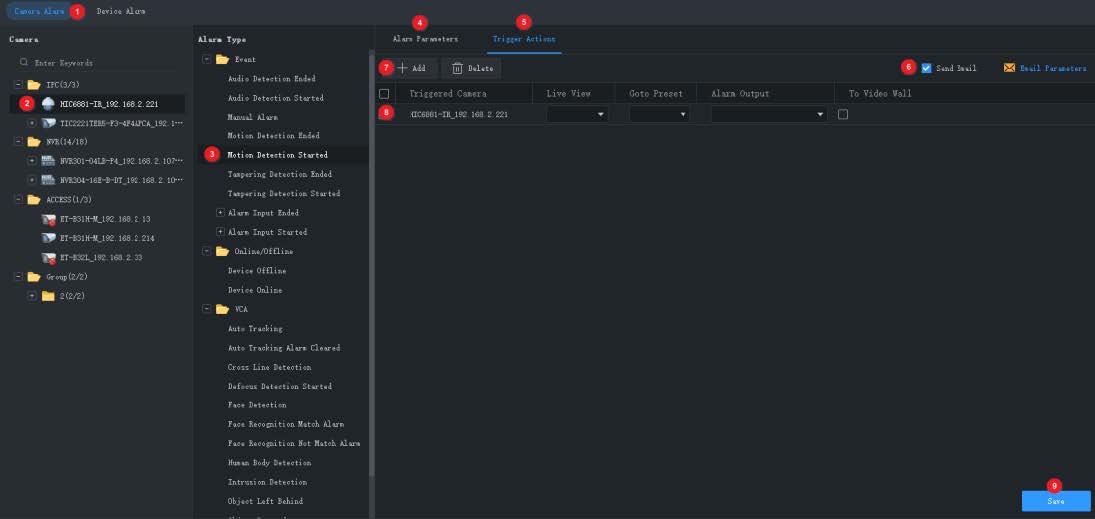Click the NVR folder icon
The image size is (1095, 519).
coord(34,142)
